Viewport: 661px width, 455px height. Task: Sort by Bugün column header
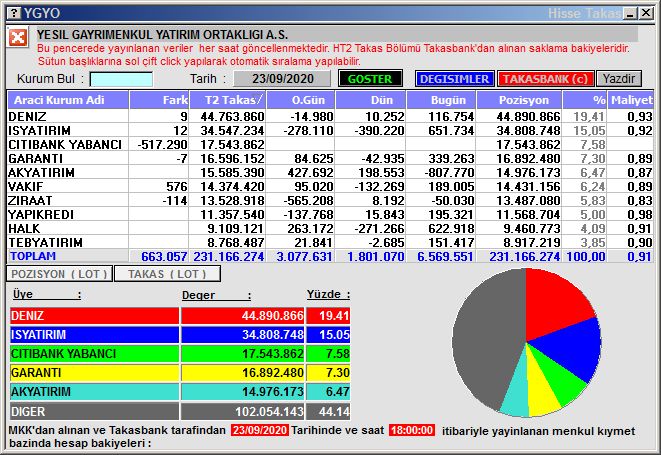coord(441,100)
